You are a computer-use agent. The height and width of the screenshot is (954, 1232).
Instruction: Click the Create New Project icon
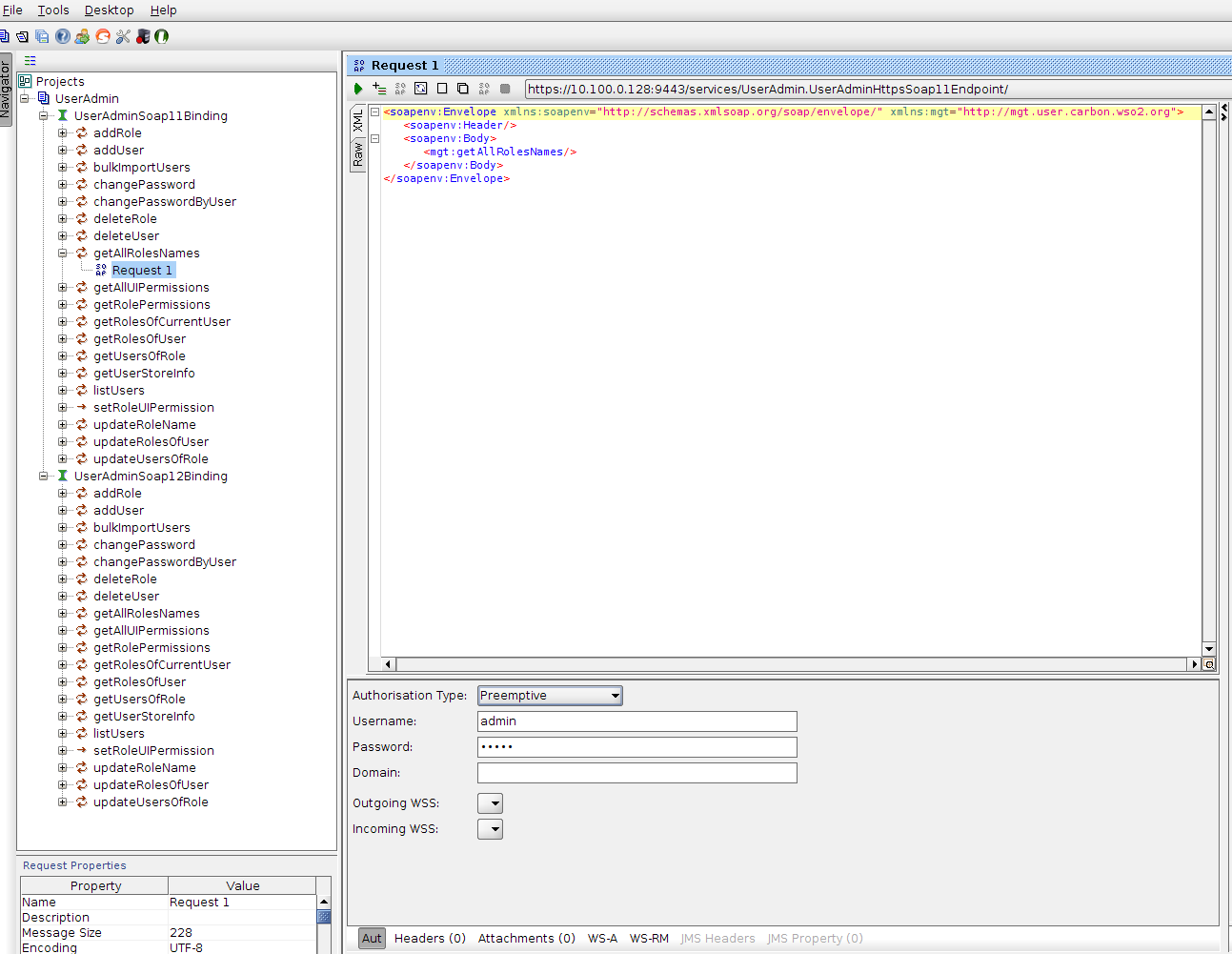click(x=7, y=36)
